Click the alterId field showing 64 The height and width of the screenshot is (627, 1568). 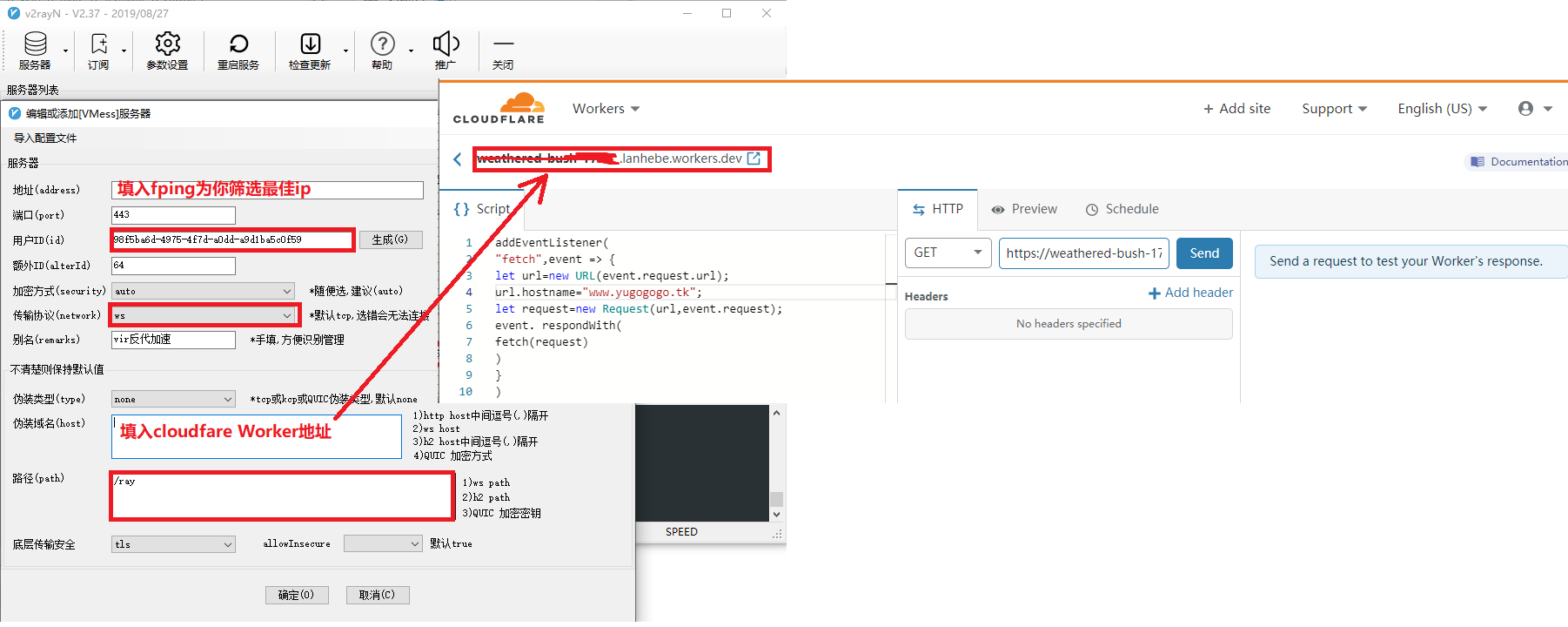tap(173, 265)
